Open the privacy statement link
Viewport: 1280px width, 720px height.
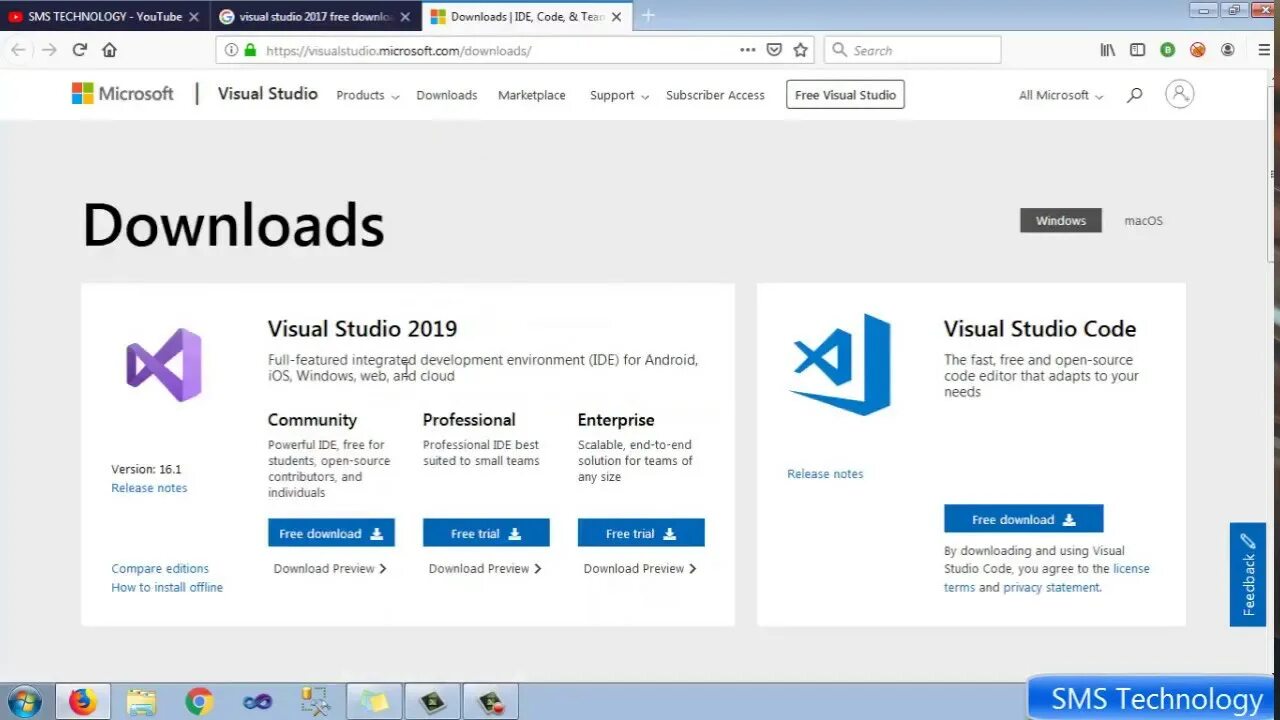point(1051,587)
